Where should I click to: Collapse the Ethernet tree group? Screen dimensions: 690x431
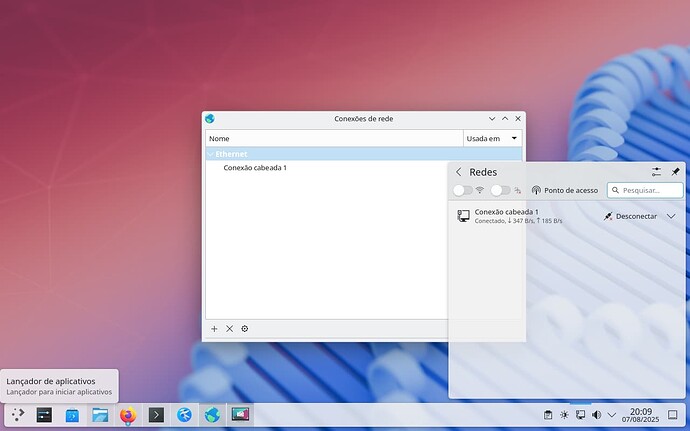click(211, 154)
